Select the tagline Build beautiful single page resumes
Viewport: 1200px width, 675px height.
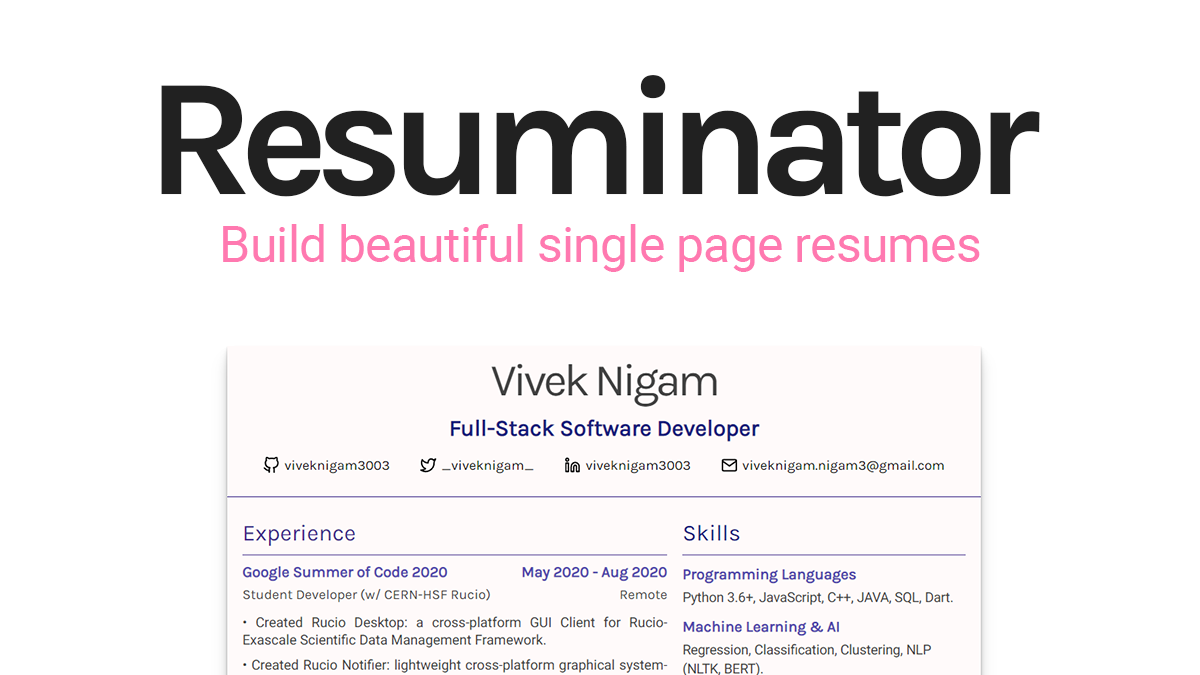click(x=600, y=244)
